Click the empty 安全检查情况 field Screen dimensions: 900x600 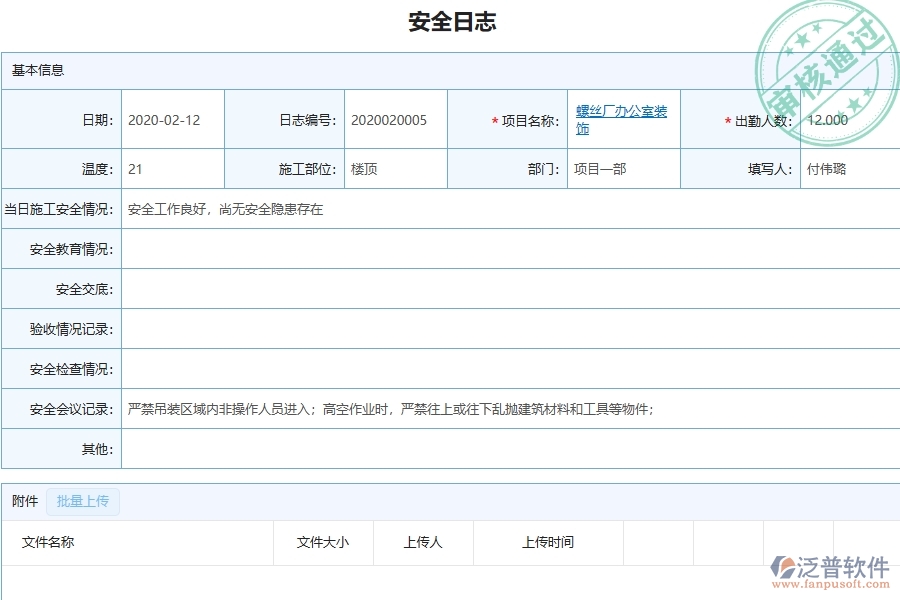pyautogui.click(x=510, y=369)
